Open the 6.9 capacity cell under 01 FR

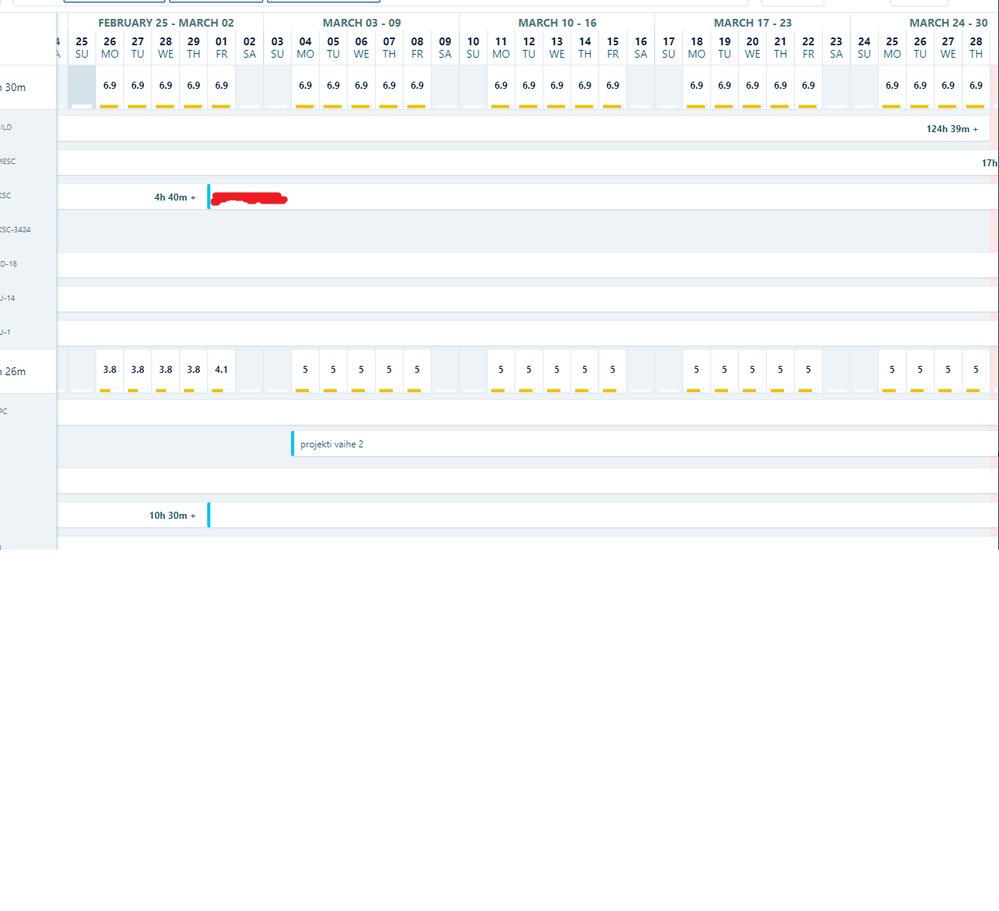click(221, 87)
